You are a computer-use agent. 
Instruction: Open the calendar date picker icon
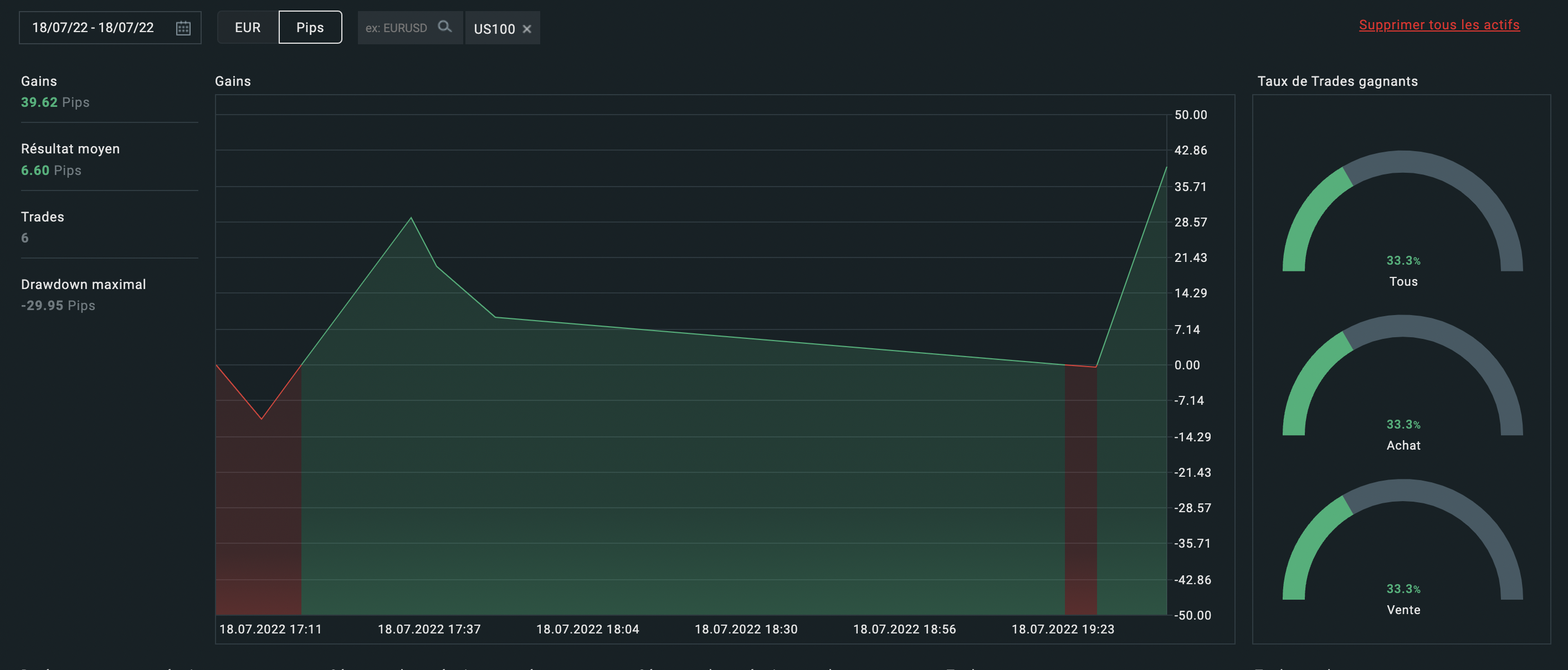tap(183, 28)
